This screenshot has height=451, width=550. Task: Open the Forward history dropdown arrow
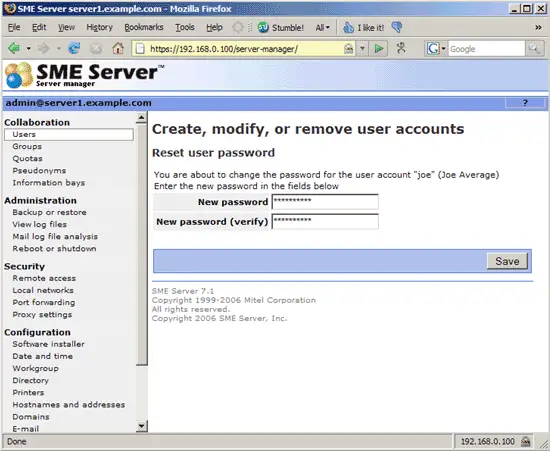coord(59,48)
